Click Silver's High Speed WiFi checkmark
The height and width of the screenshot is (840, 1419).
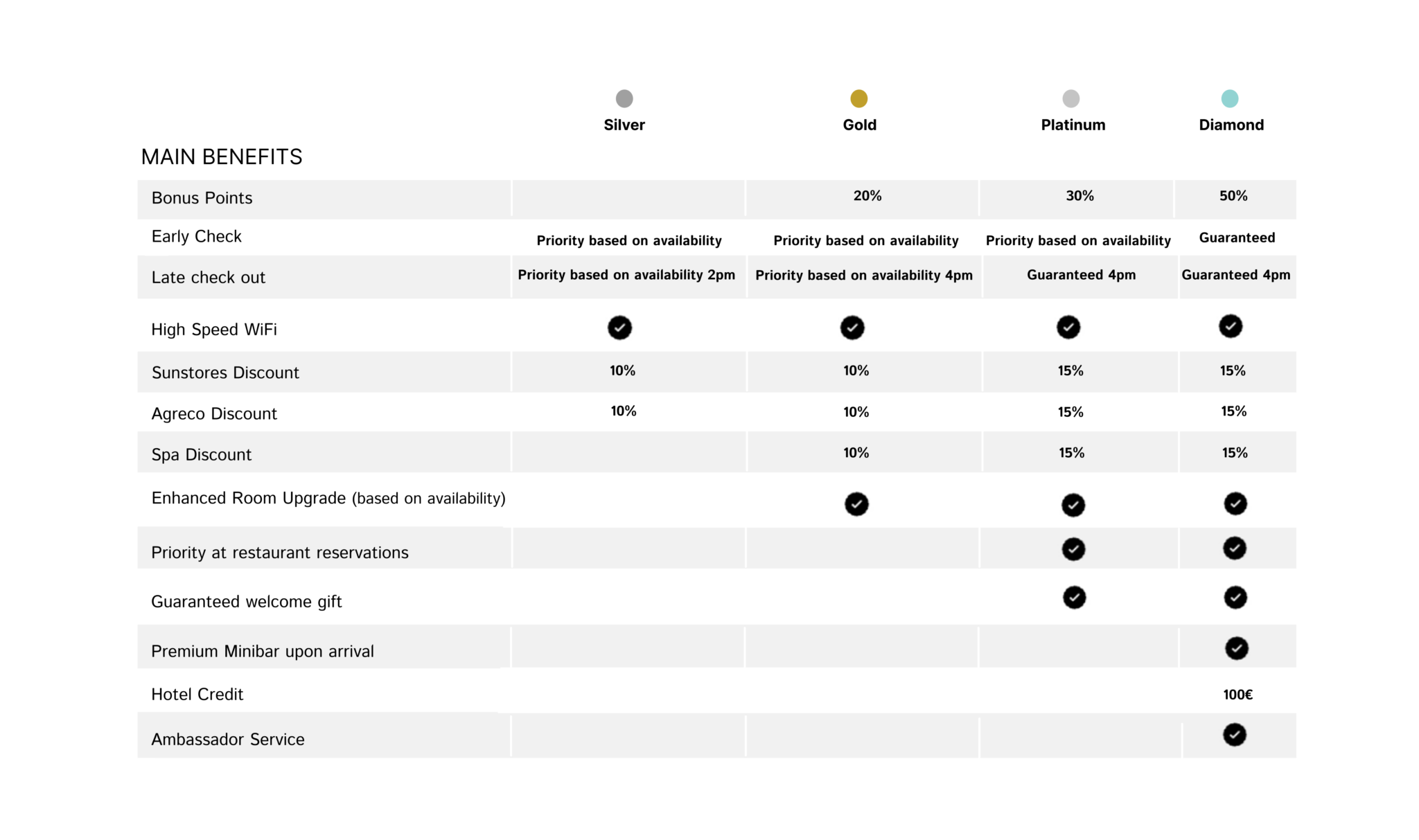point(620,328)
